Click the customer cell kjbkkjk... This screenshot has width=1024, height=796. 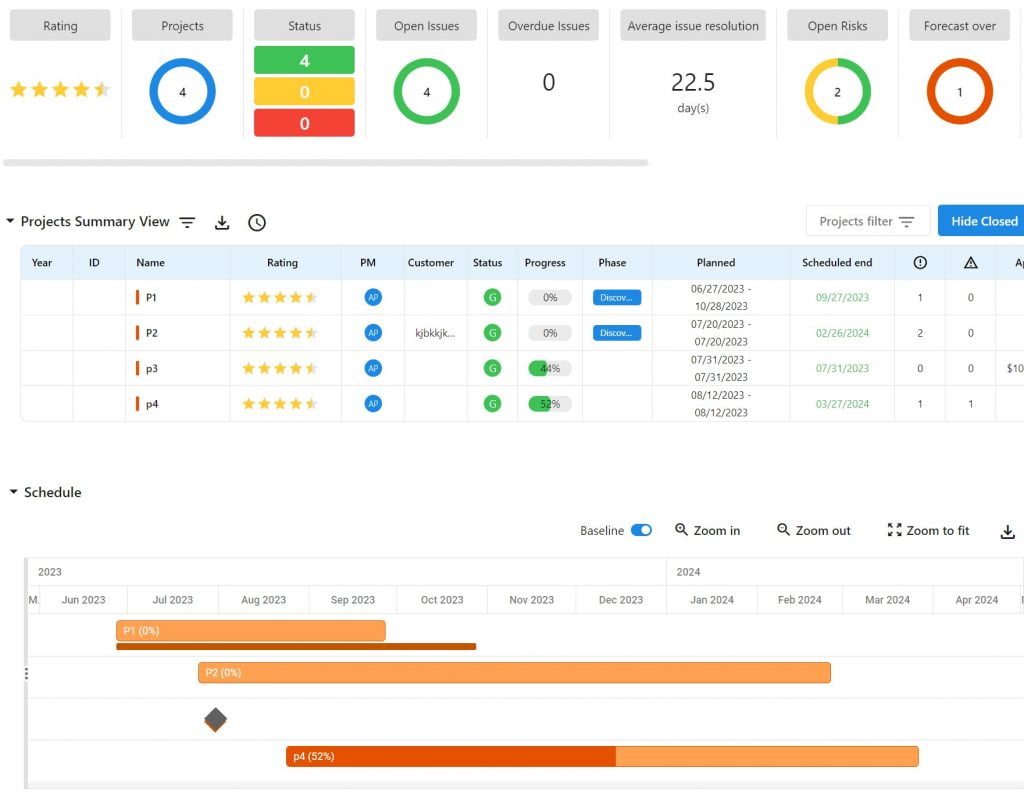click(x=435, y=332)
